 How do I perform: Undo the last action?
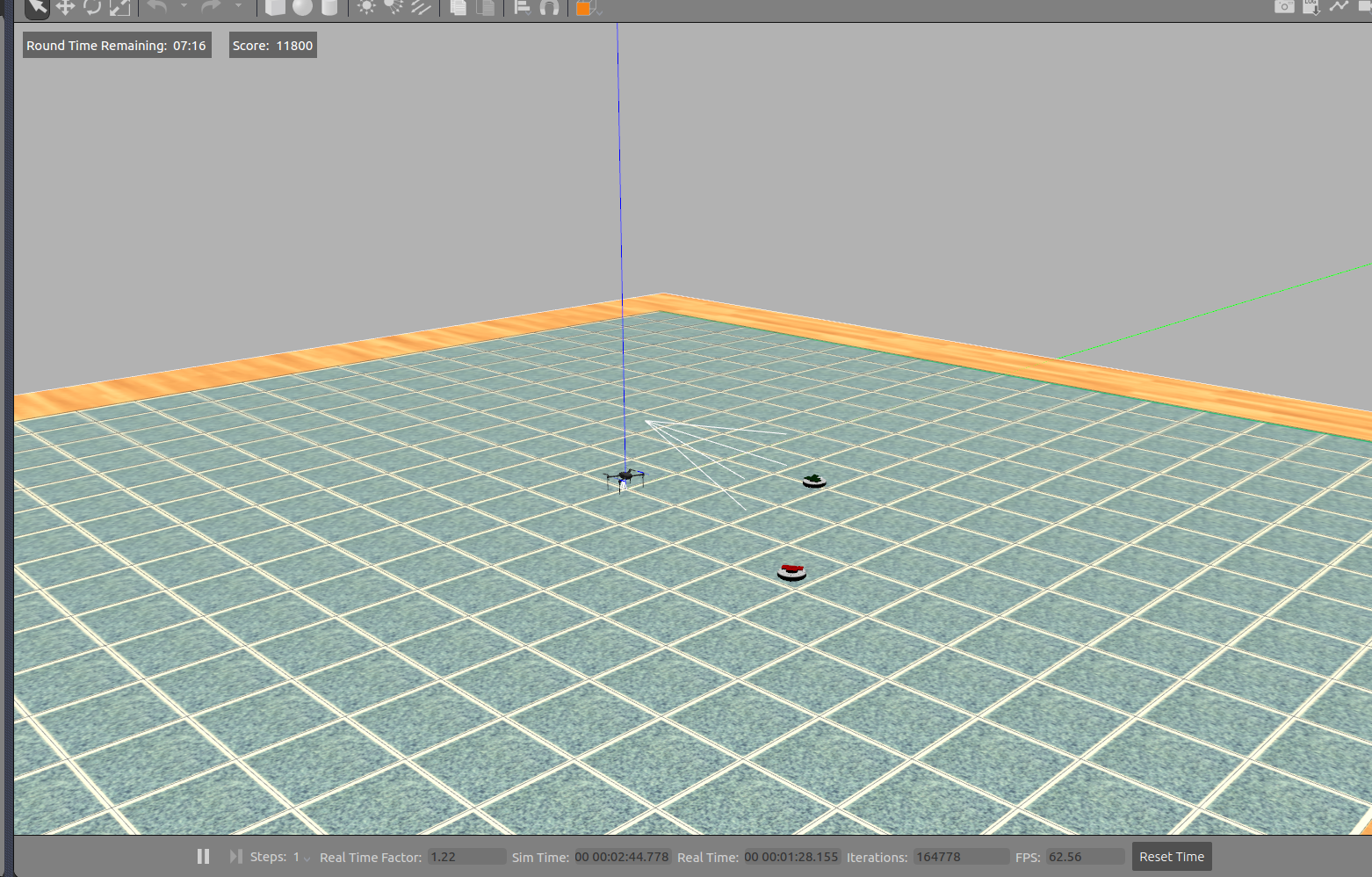157,7
